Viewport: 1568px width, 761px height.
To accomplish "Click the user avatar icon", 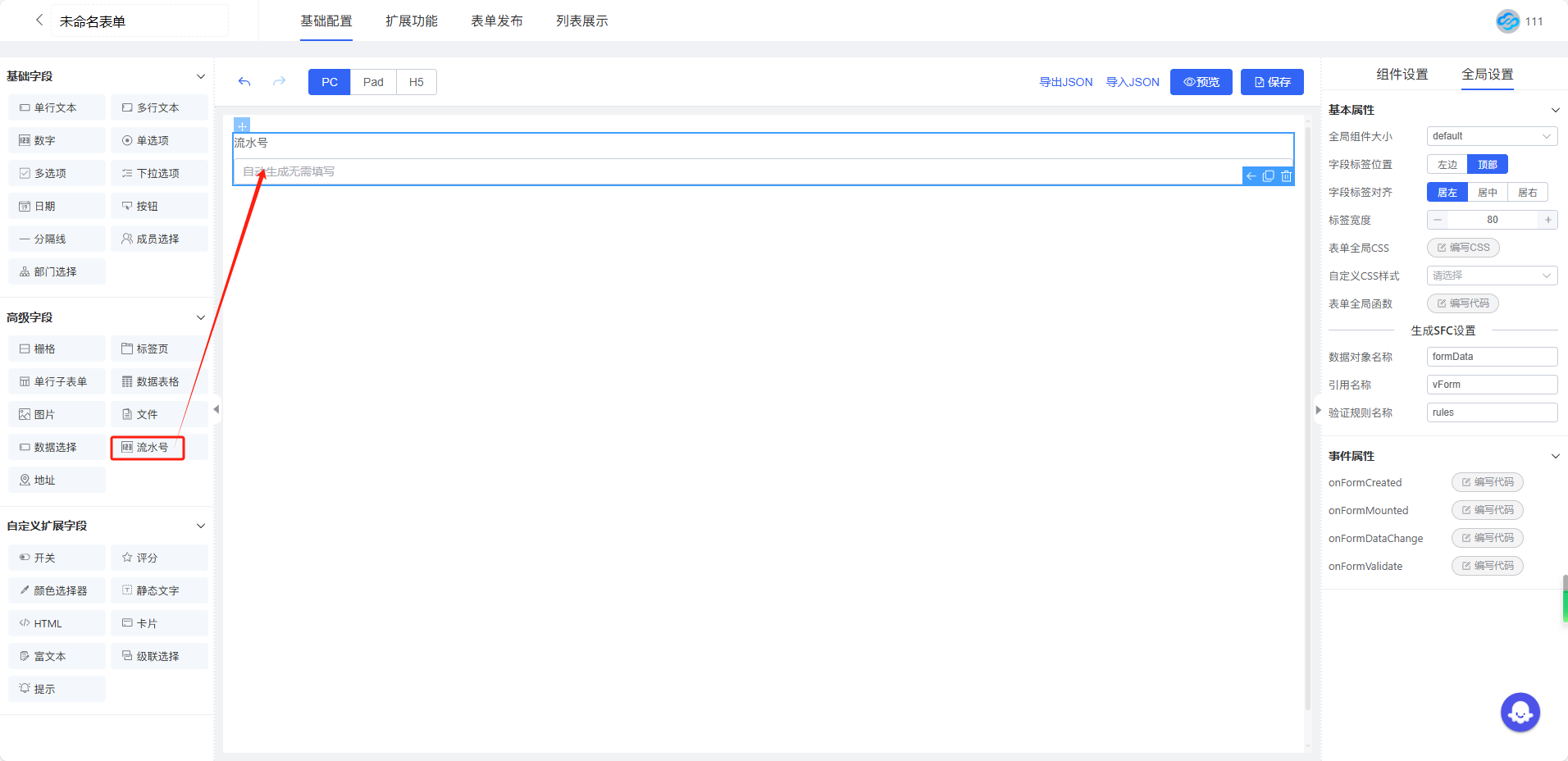I will click(x=1507, y=21).
